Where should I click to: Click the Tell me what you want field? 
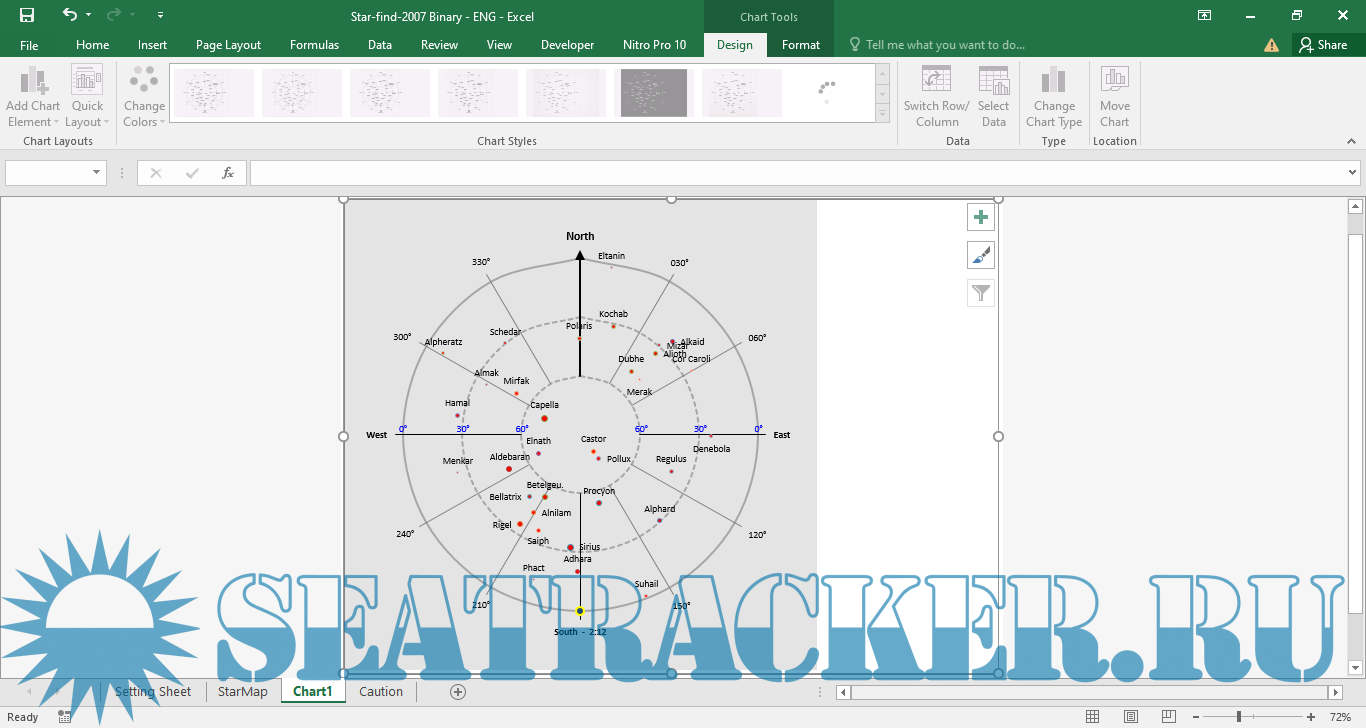[945, 45]
